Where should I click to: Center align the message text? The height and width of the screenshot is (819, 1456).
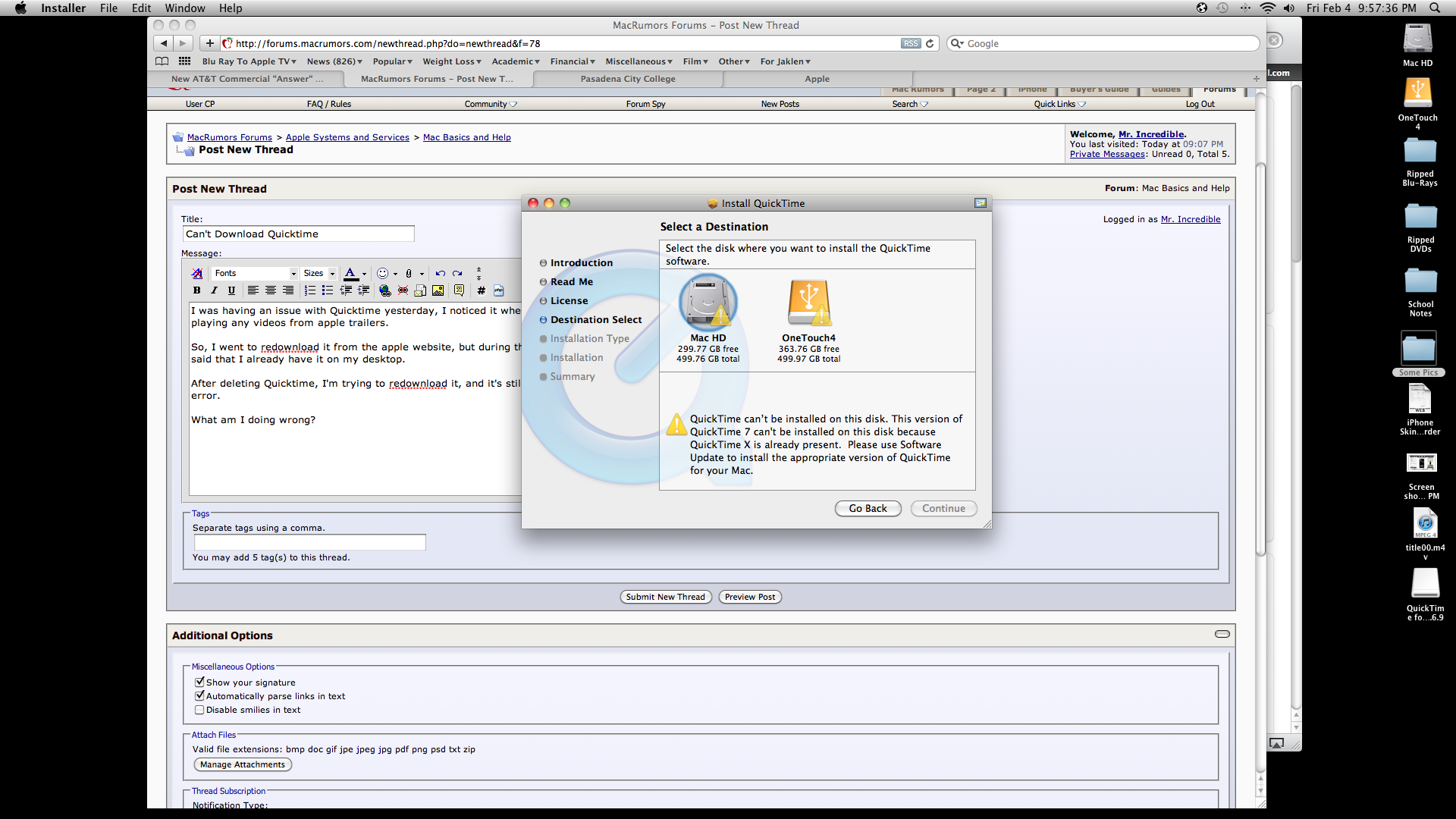tap(271, 290)
